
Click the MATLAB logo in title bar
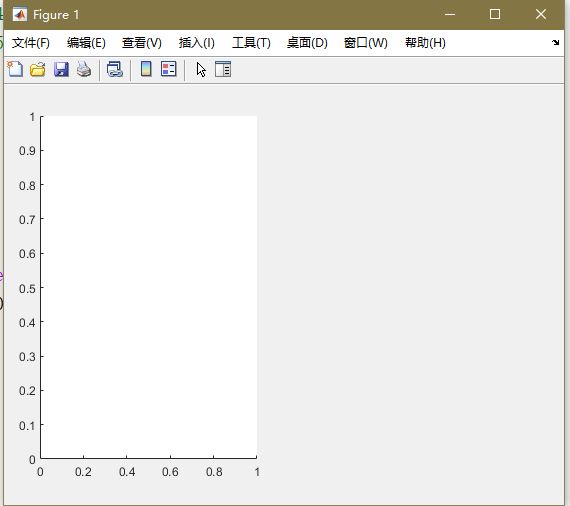click(x=20, y=15)
